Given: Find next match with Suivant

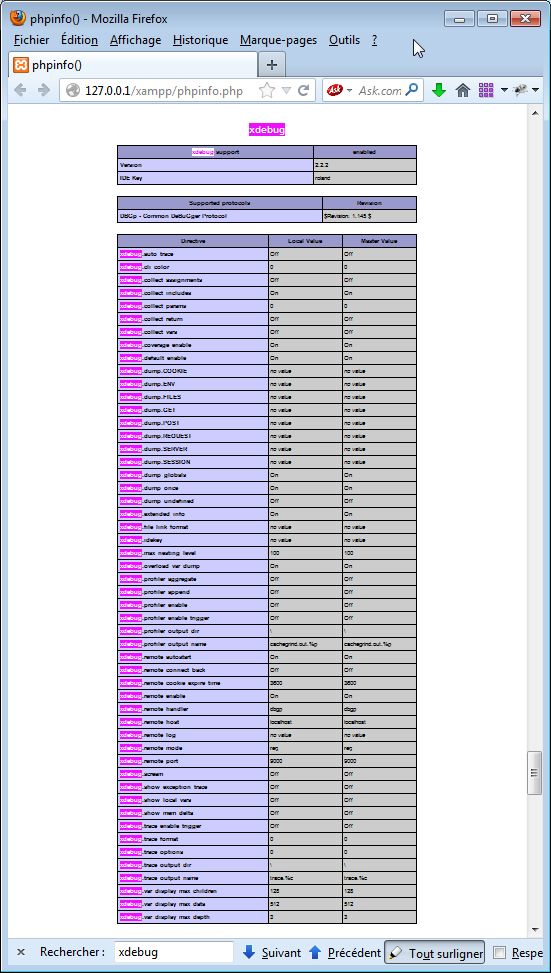Looking at the screenshot, I should click(x=271, y=953).
